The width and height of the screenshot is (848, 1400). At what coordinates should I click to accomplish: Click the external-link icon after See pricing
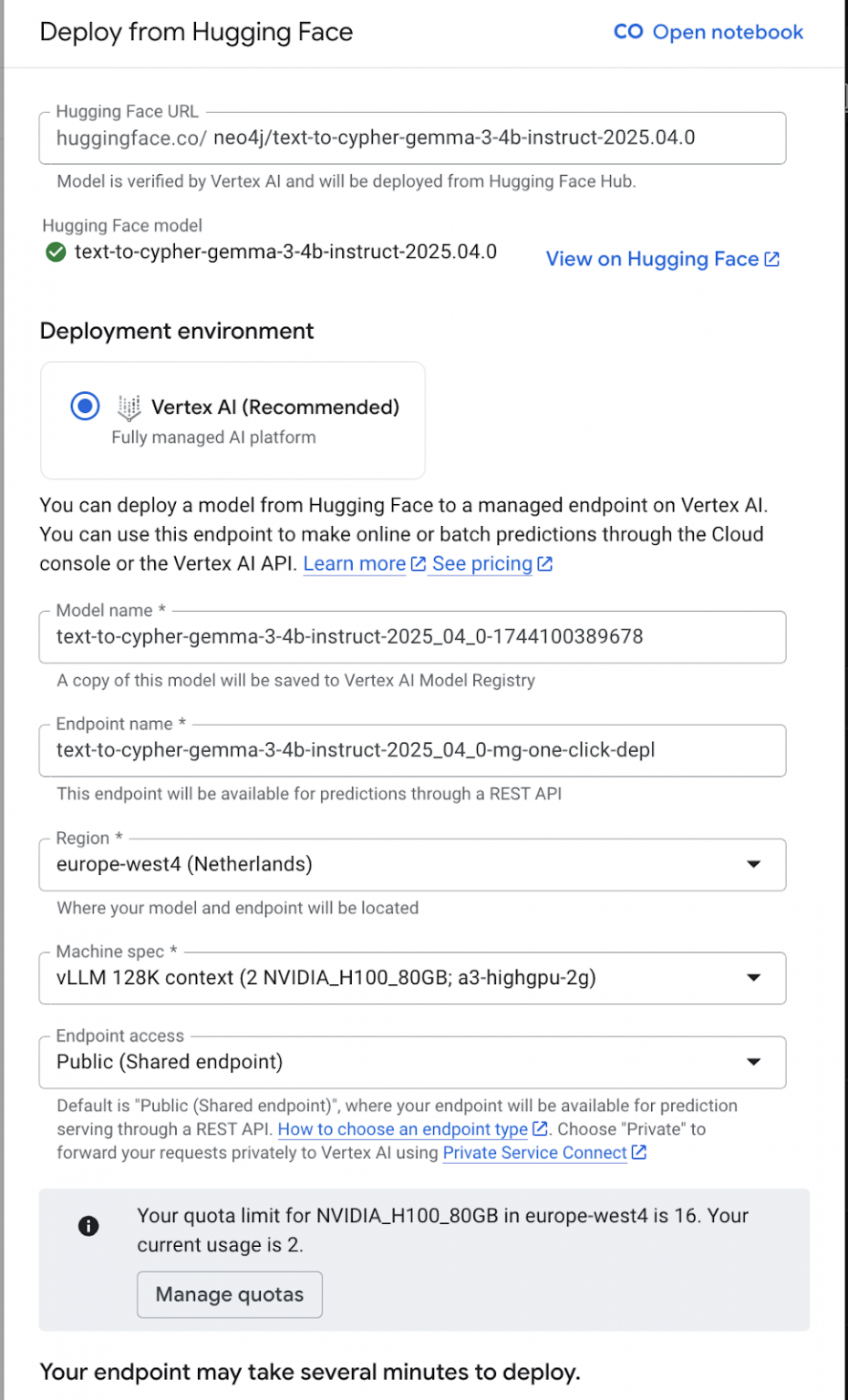[544, 563]
